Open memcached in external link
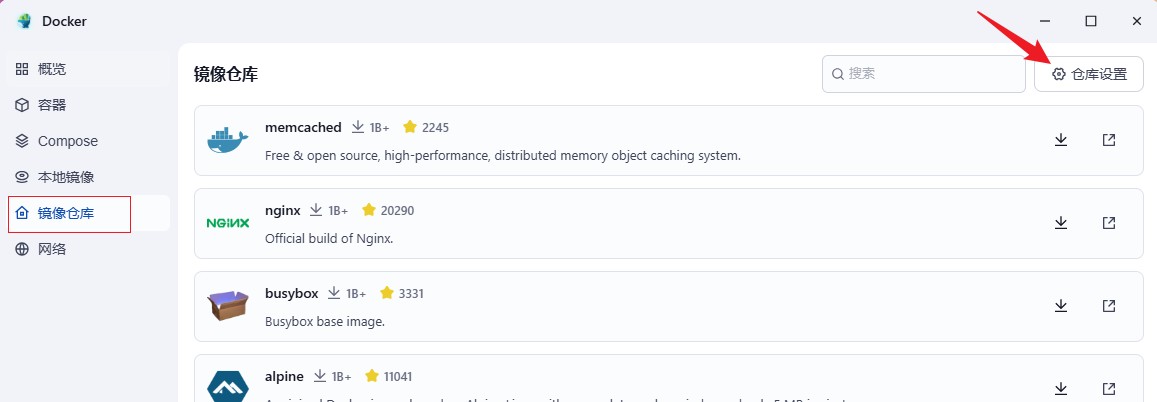 point(1109,140)
